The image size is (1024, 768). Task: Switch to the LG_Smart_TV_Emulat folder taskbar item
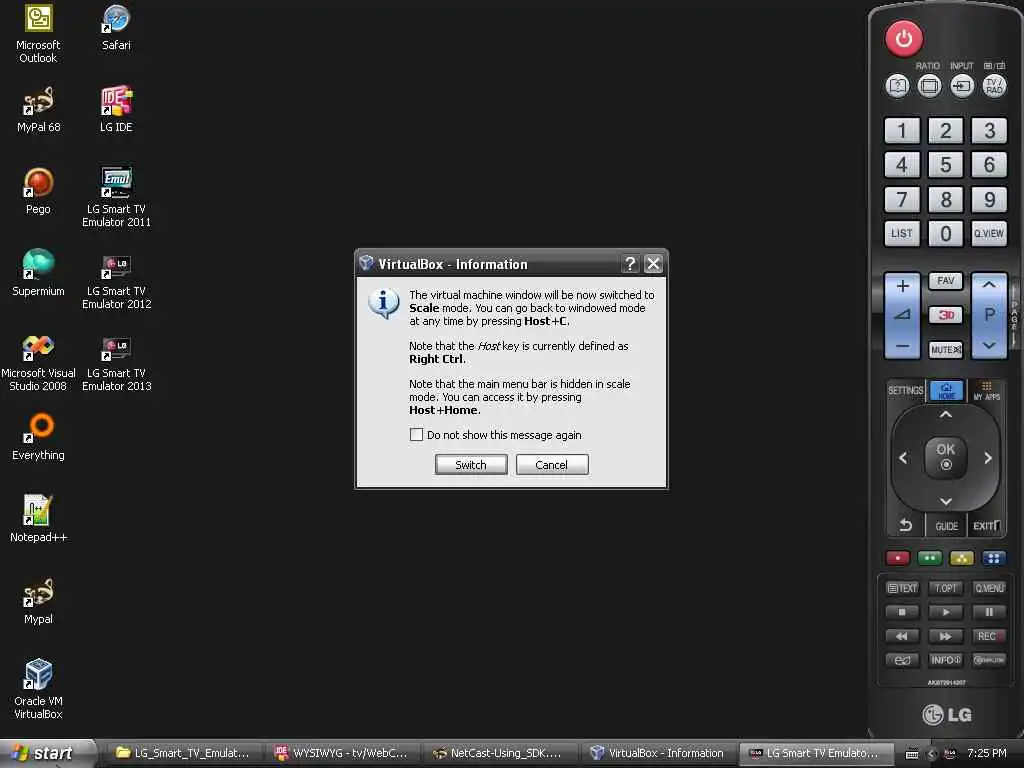(x=185, y=753)
